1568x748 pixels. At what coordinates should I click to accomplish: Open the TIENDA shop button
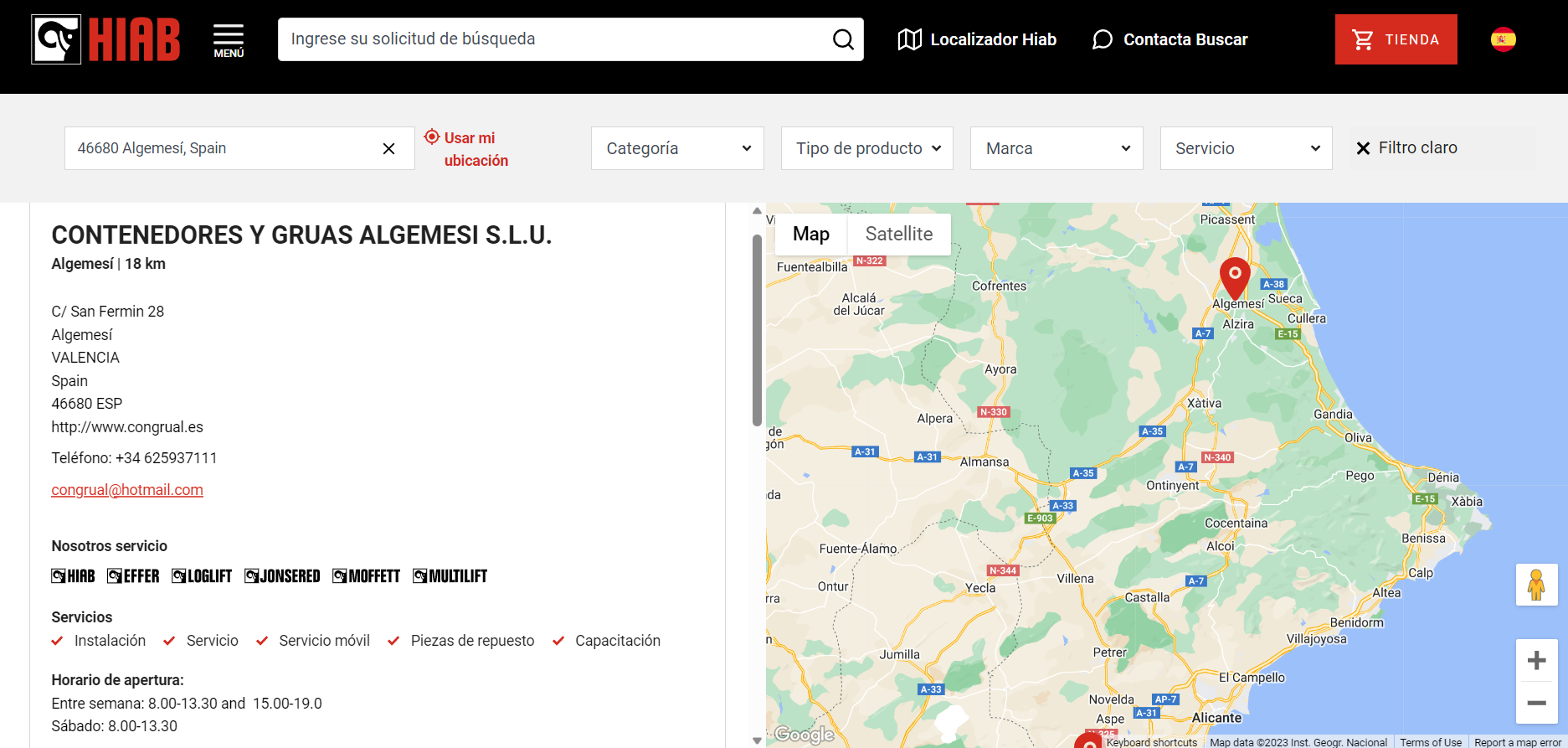pyautogui.click(x=1396, y=39)
